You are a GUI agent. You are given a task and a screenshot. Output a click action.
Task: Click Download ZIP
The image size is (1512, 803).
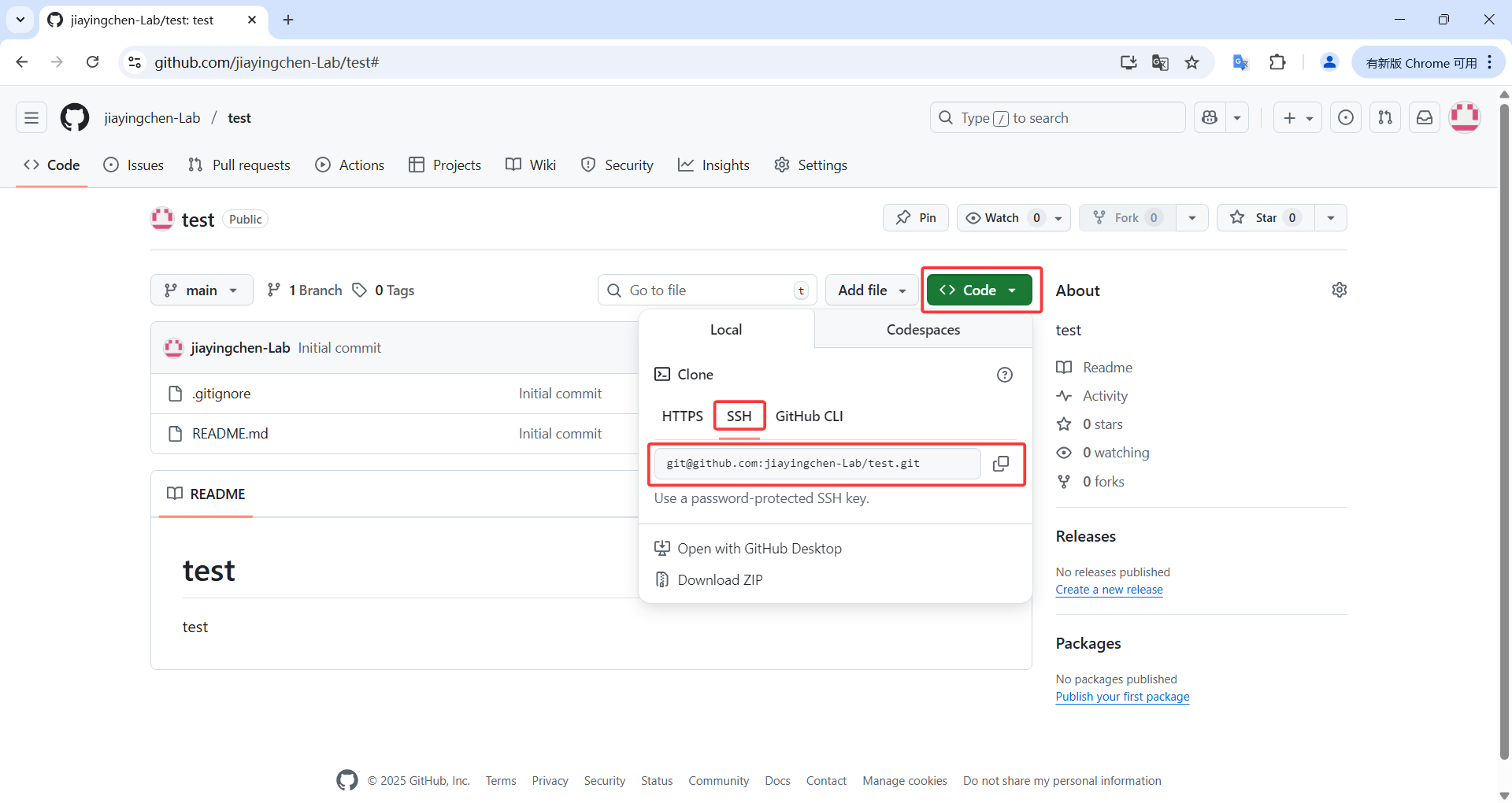tap(709, 580)
